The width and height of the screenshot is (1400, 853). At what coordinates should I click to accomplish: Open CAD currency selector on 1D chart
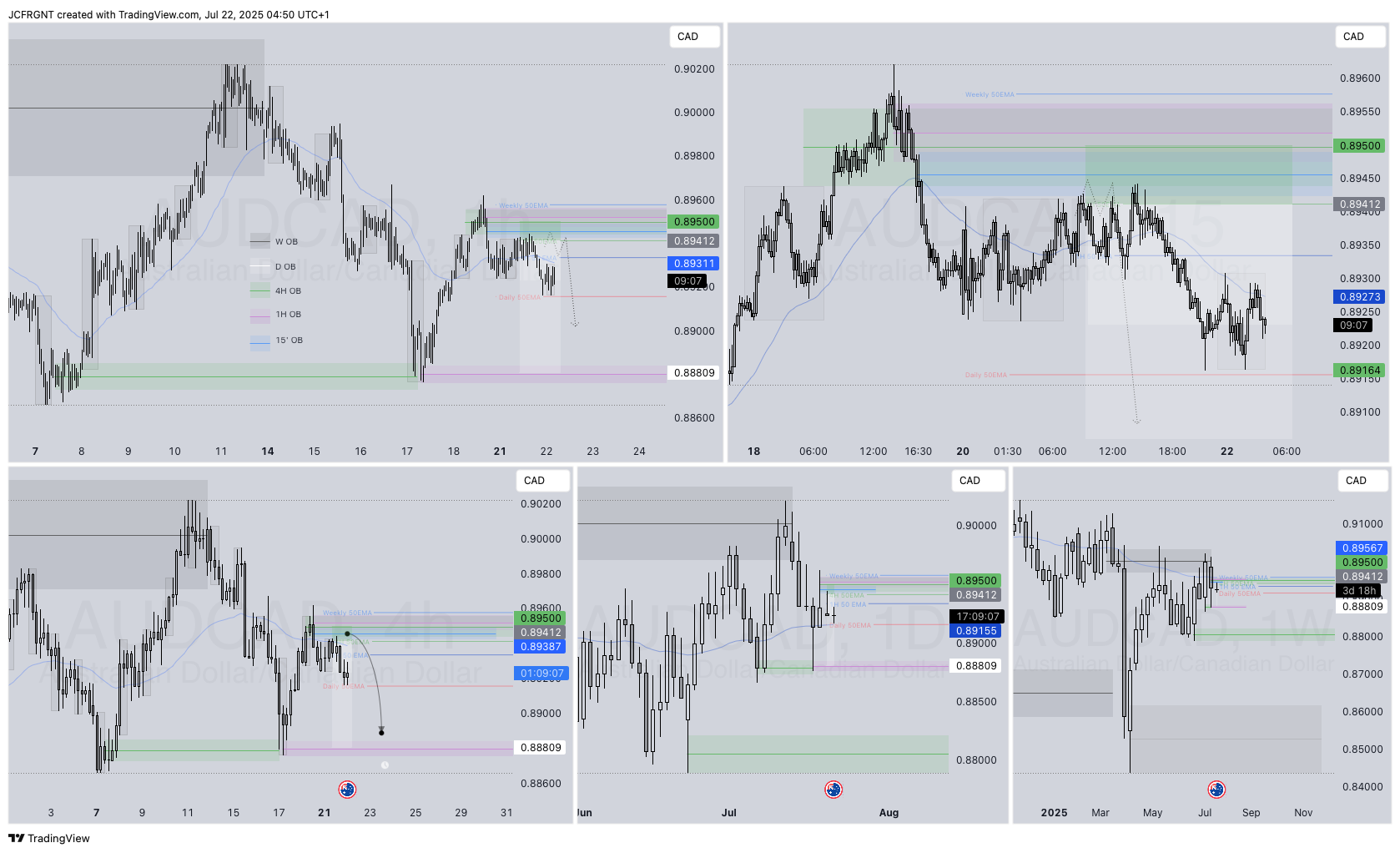[x=977, y=481]
